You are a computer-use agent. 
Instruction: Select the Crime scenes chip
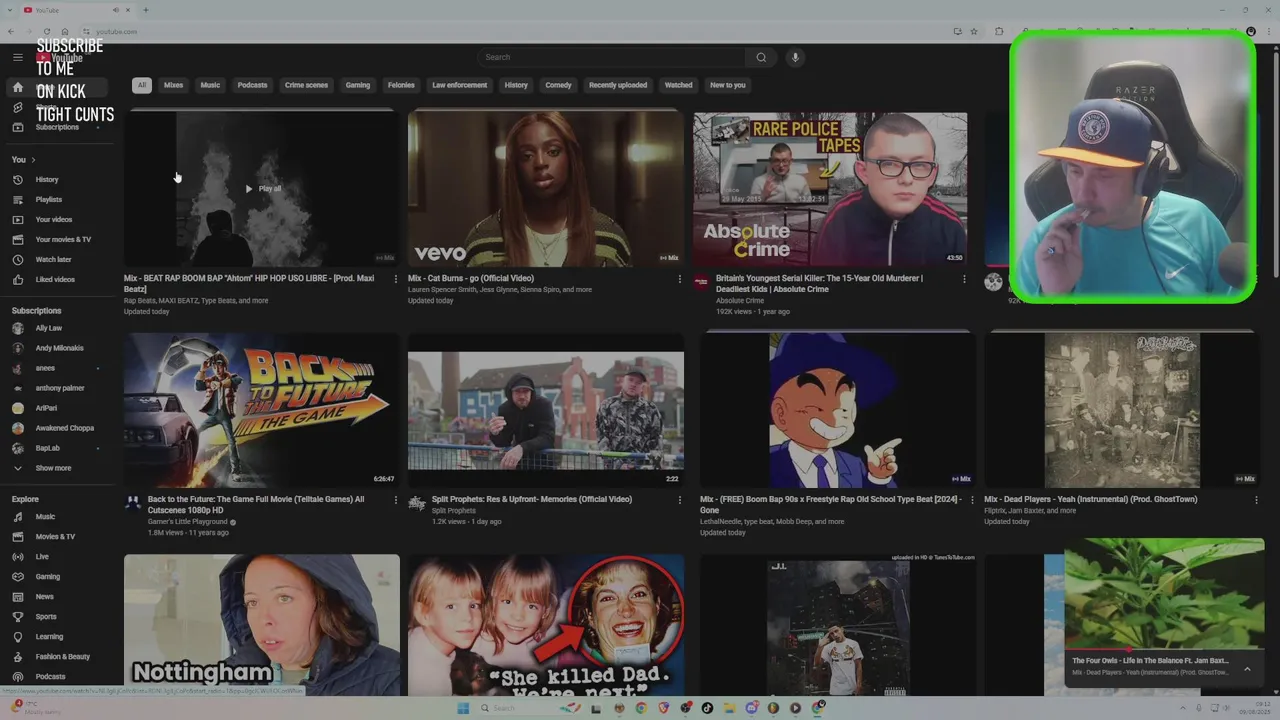306,85
